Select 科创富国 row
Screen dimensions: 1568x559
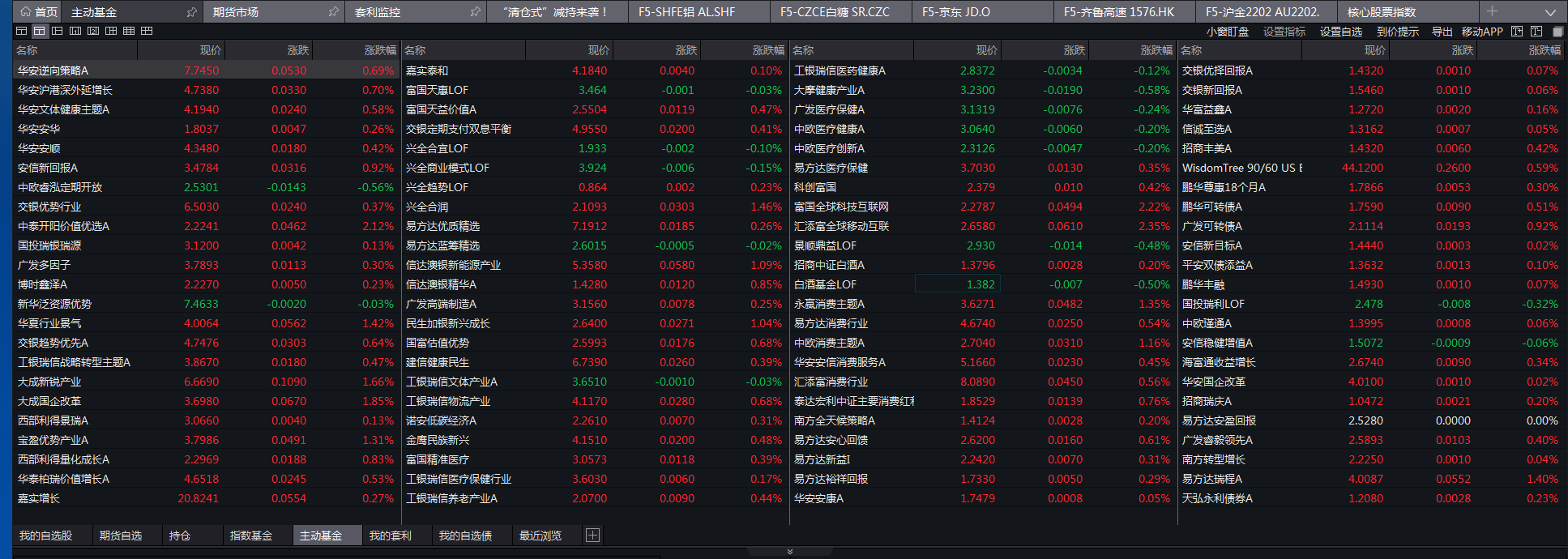[x=982, y=187]
